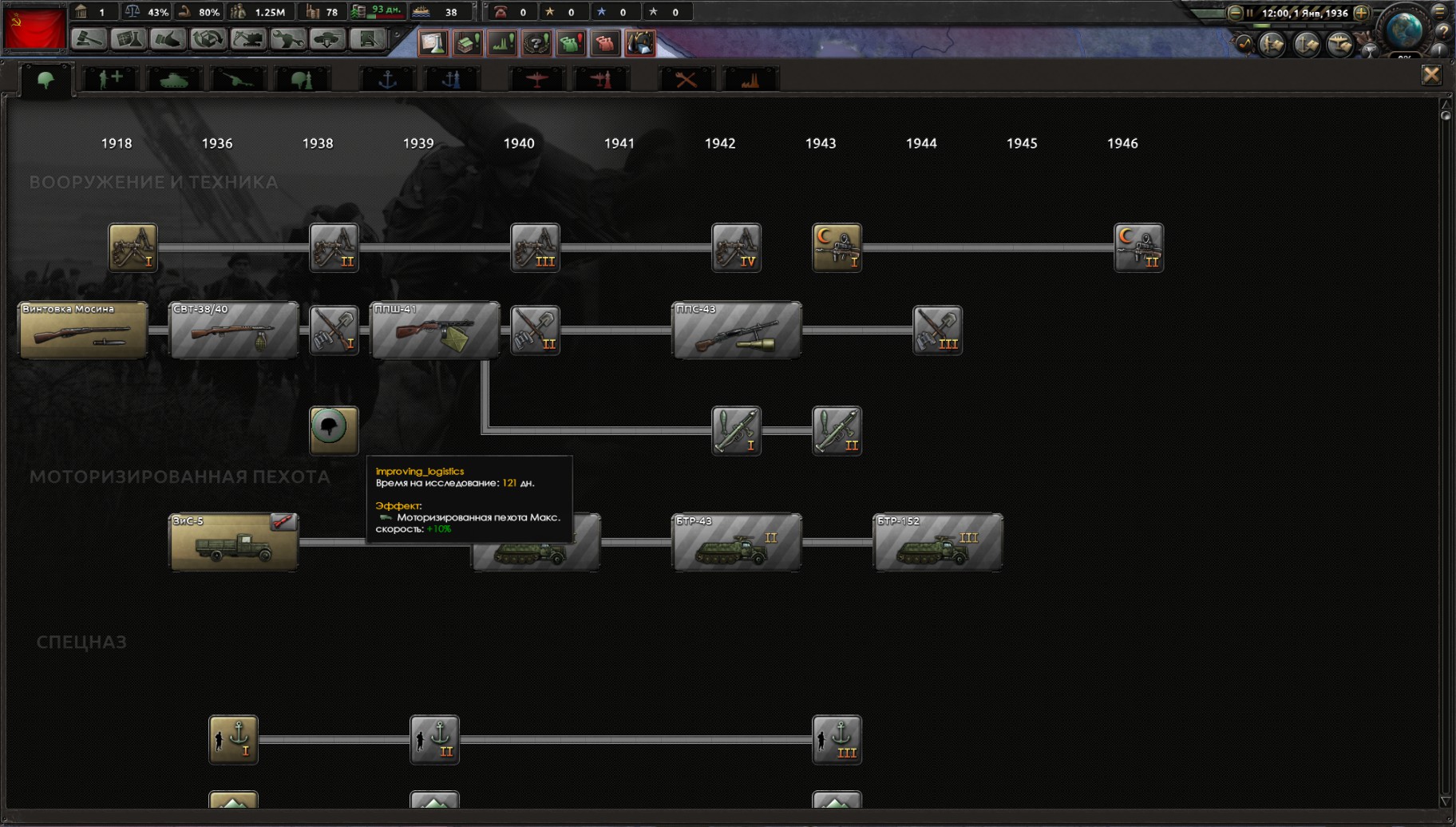Open the Land Doctrine tab
The image size is (1456, 827).
pos(302,80)
